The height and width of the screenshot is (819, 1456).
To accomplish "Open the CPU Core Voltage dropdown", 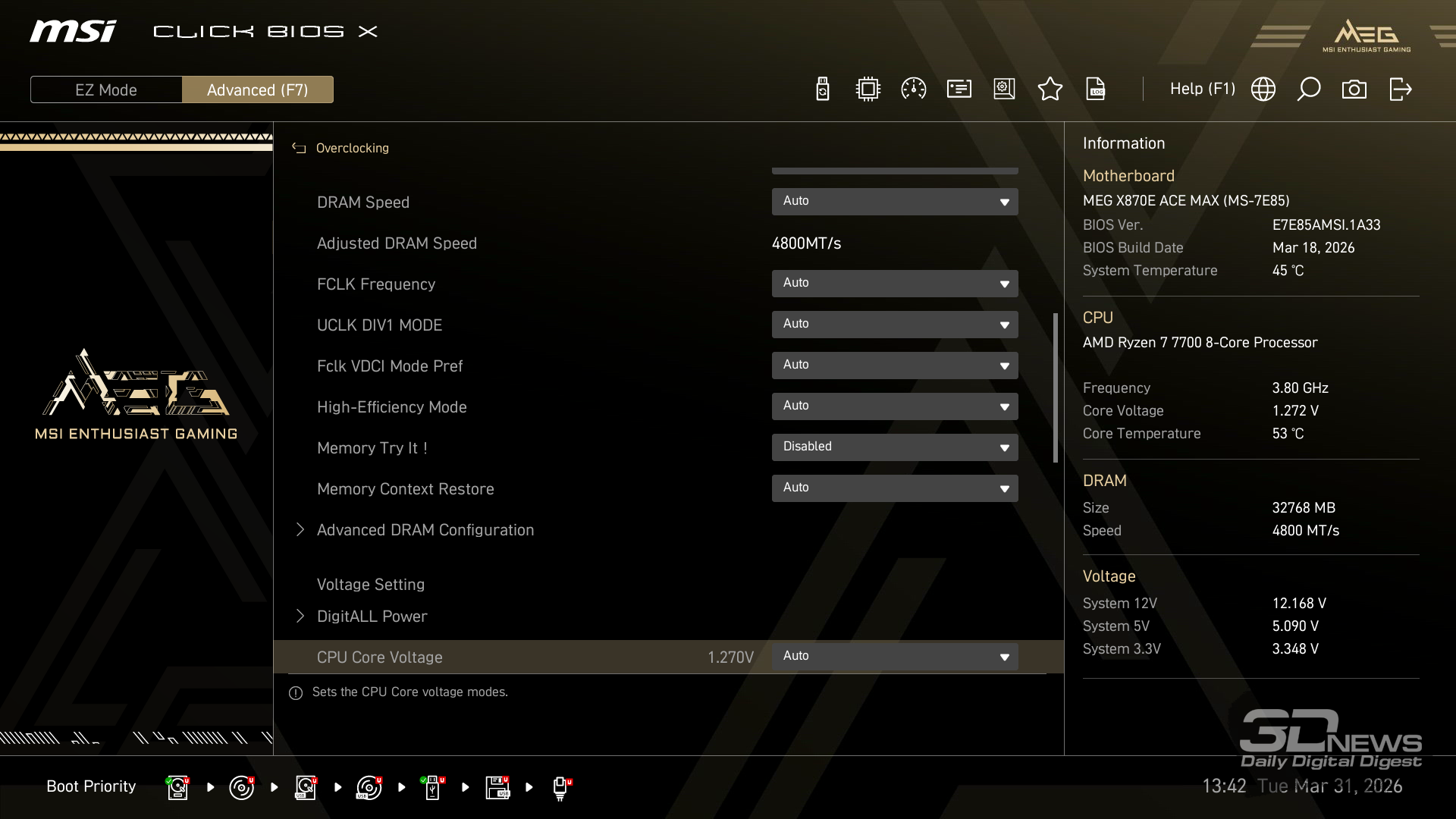I will (x=895, y=657).
